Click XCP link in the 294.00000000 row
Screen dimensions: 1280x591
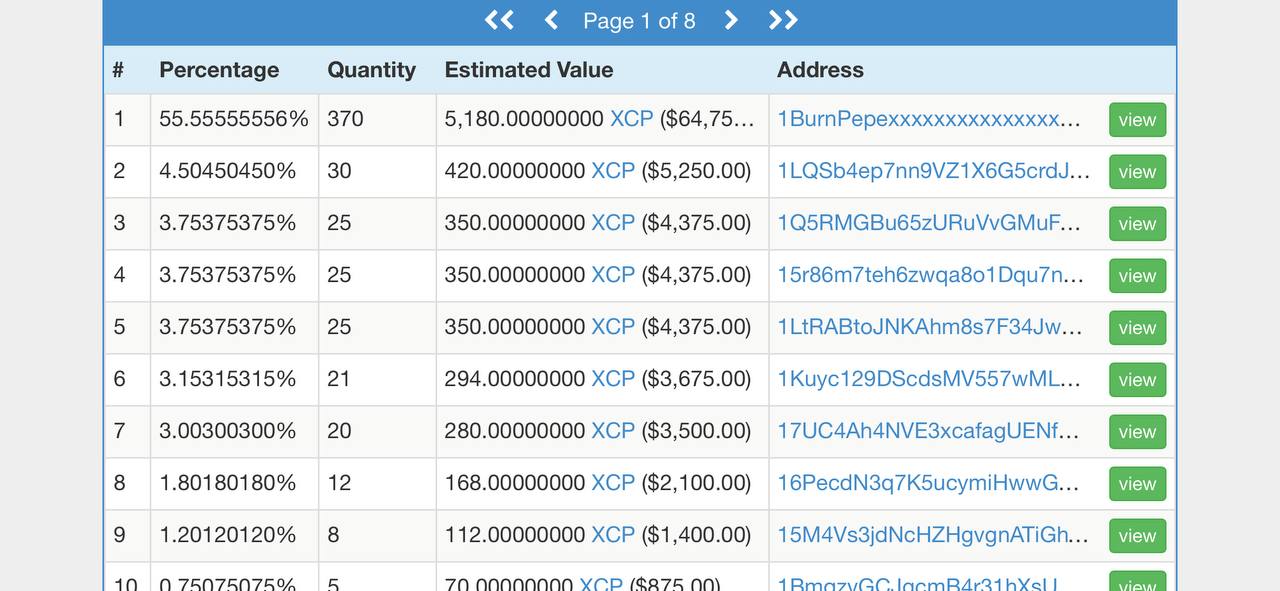613,379
